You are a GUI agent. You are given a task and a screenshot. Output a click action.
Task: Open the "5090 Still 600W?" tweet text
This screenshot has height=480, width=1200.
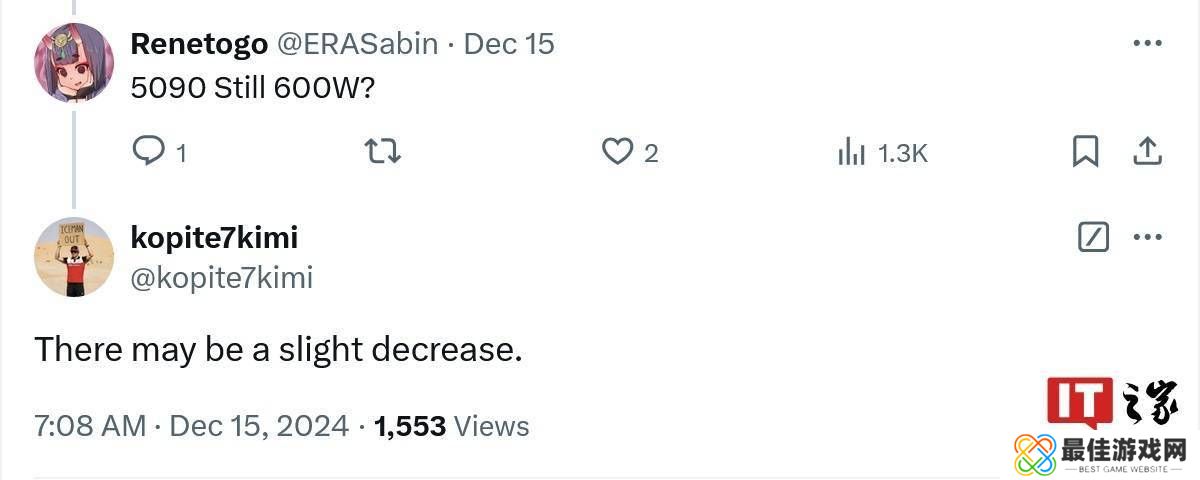(252, 88)
